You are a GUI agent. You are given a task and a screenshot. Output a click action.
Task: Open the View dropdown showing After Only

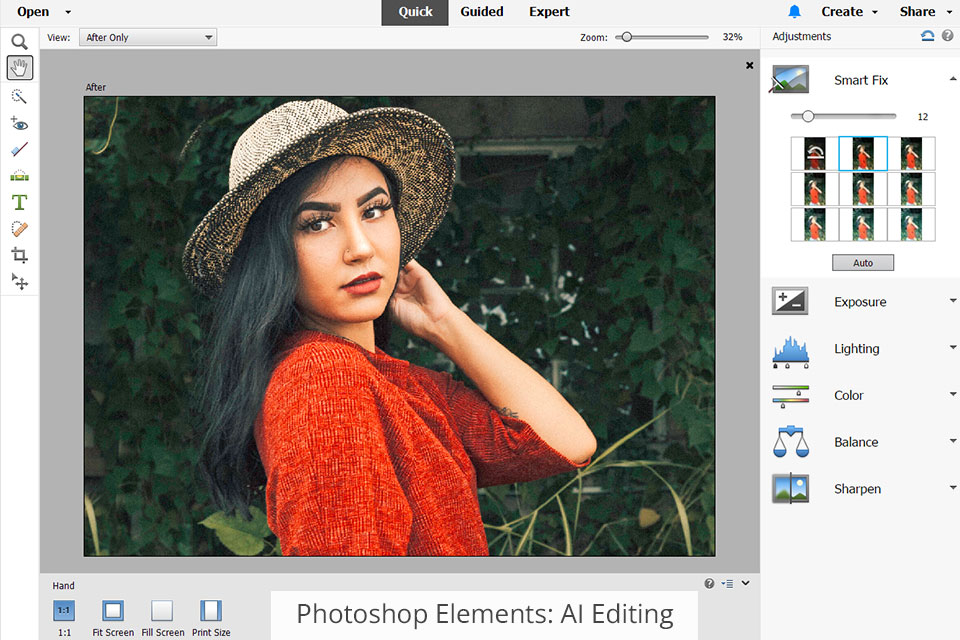point(148,37)
